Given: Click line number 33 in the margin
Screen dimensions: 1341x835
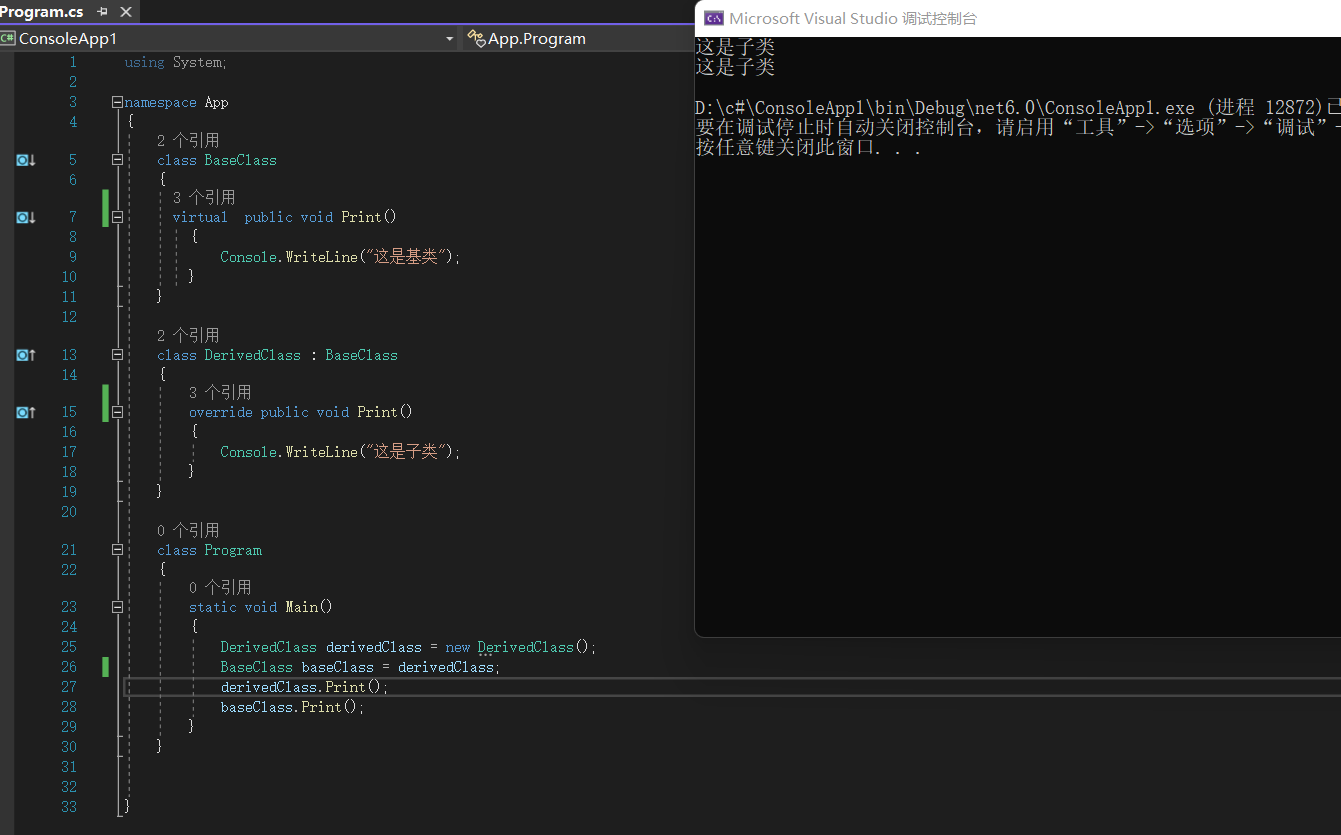Looking at the screenshot, I should click(68, 807).
